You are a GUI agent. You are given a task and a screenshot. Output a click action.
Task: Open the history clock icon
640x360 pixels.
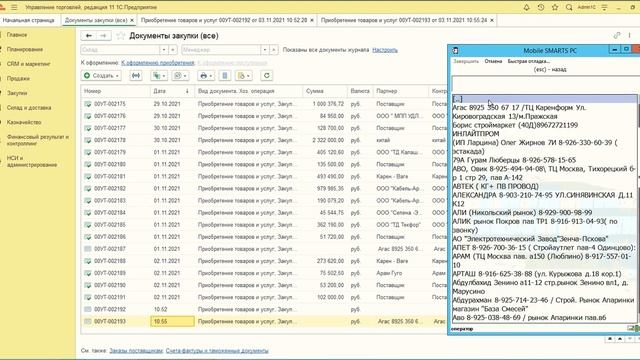point(541,7)
